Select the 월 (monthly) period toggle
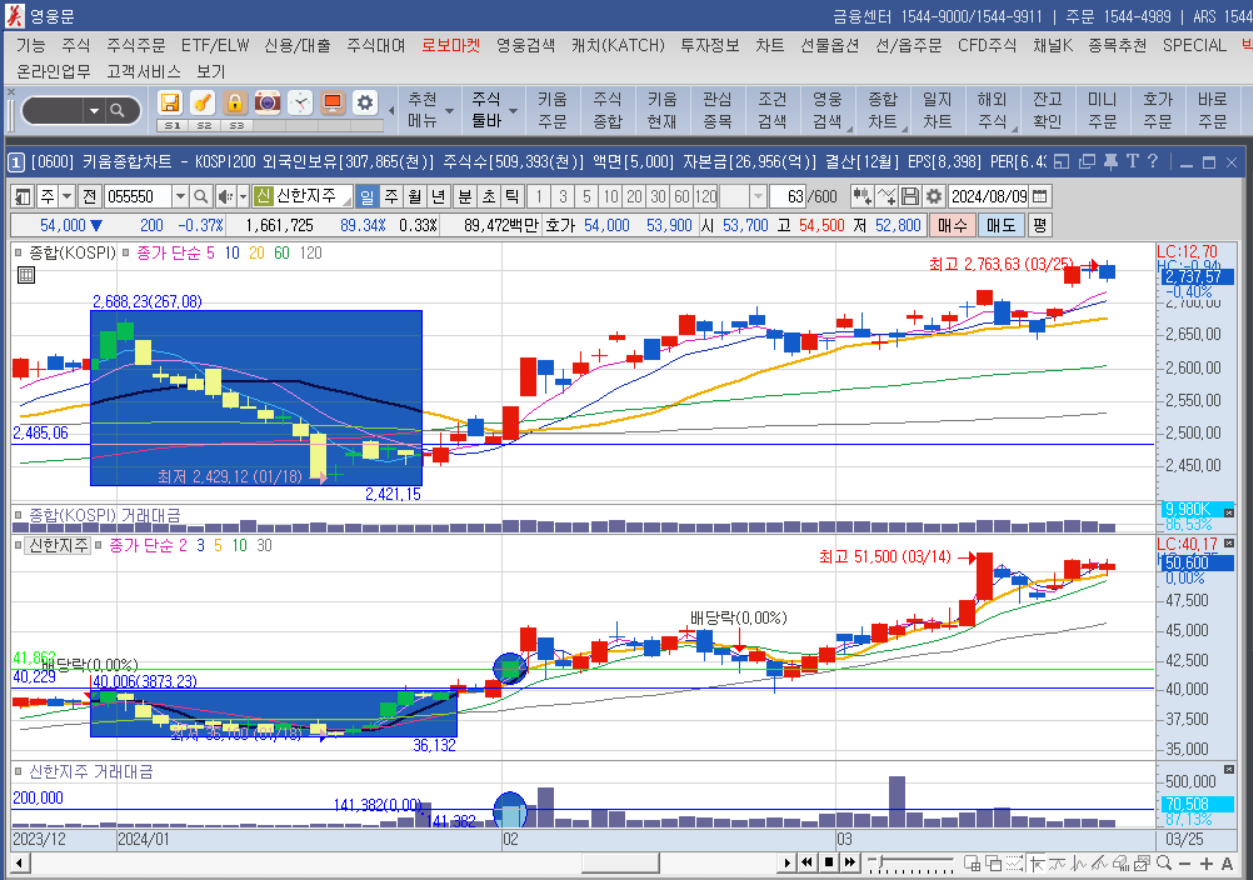Viewport: 1253px width, 880px height. [x=415, y=196]
